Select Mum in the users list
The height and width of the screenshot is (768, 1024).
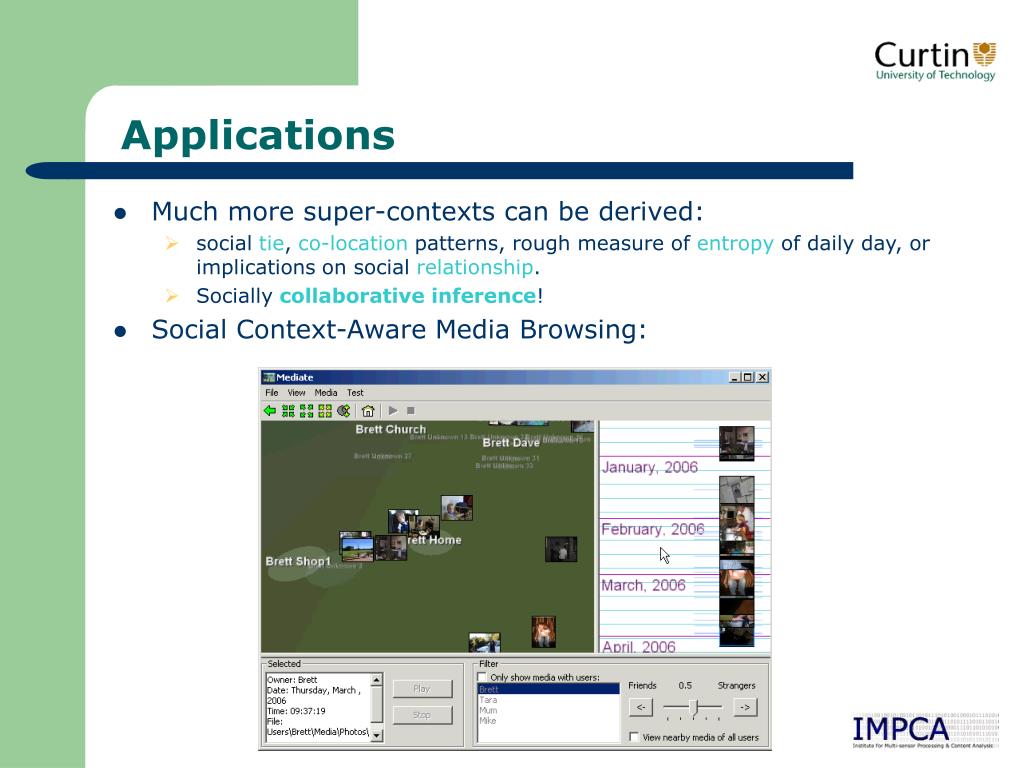point(549,710)
